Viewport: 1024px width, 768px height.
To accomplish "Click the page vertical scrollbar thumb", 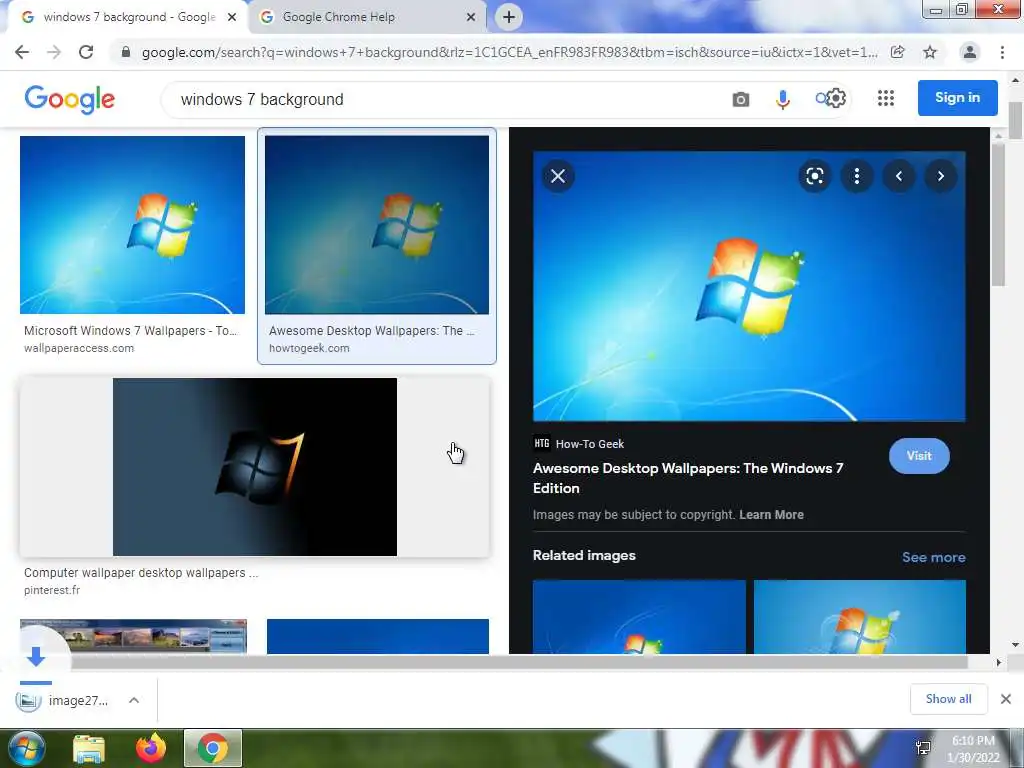I will pyautogui.click(x=1015, y=120).
